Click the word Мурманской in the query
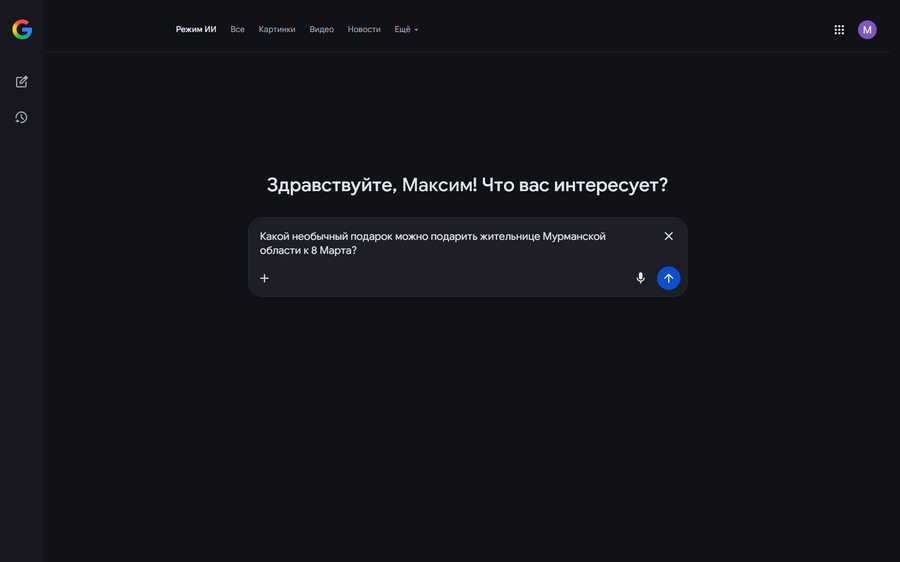This screenshot has width=900, height=562. coord(574,237)
